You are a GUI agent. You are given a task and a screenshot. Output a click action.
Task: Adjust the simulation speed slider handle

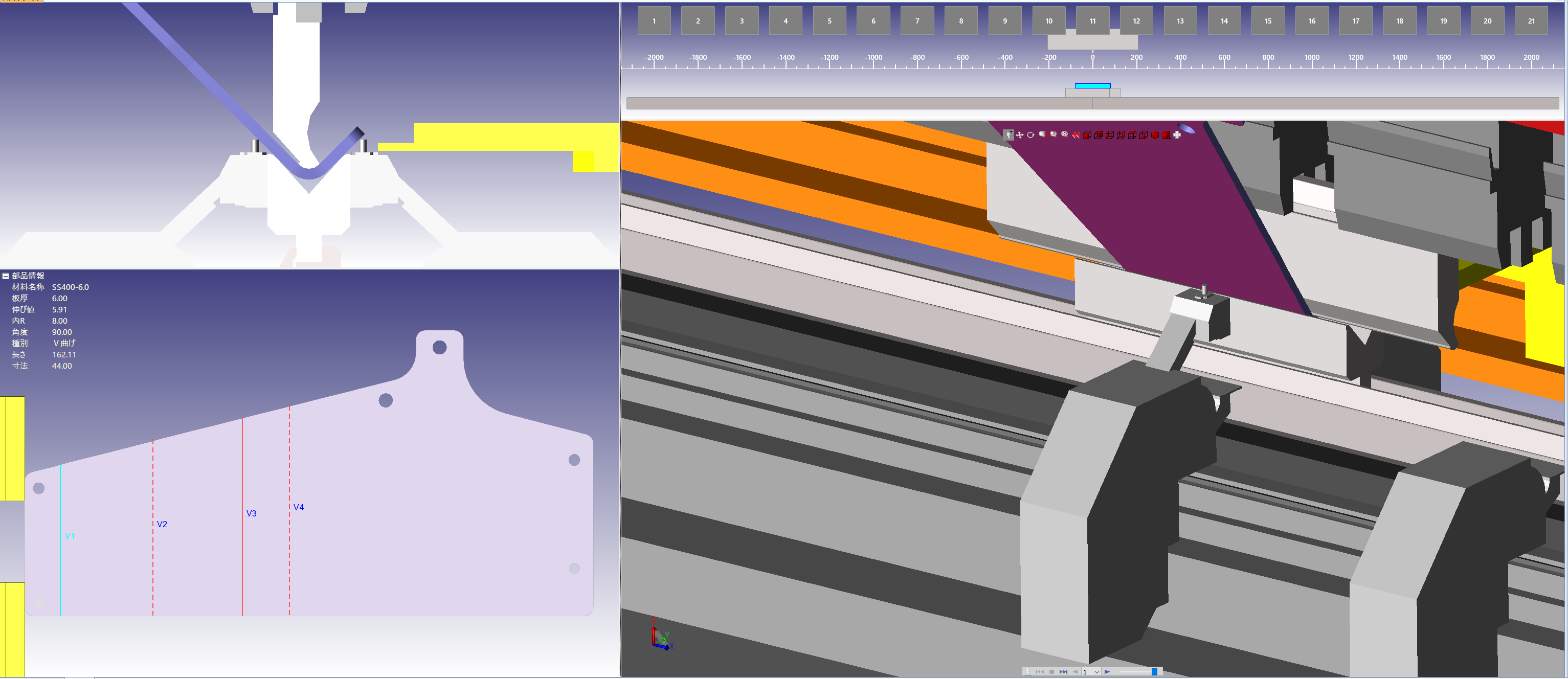1155,672
